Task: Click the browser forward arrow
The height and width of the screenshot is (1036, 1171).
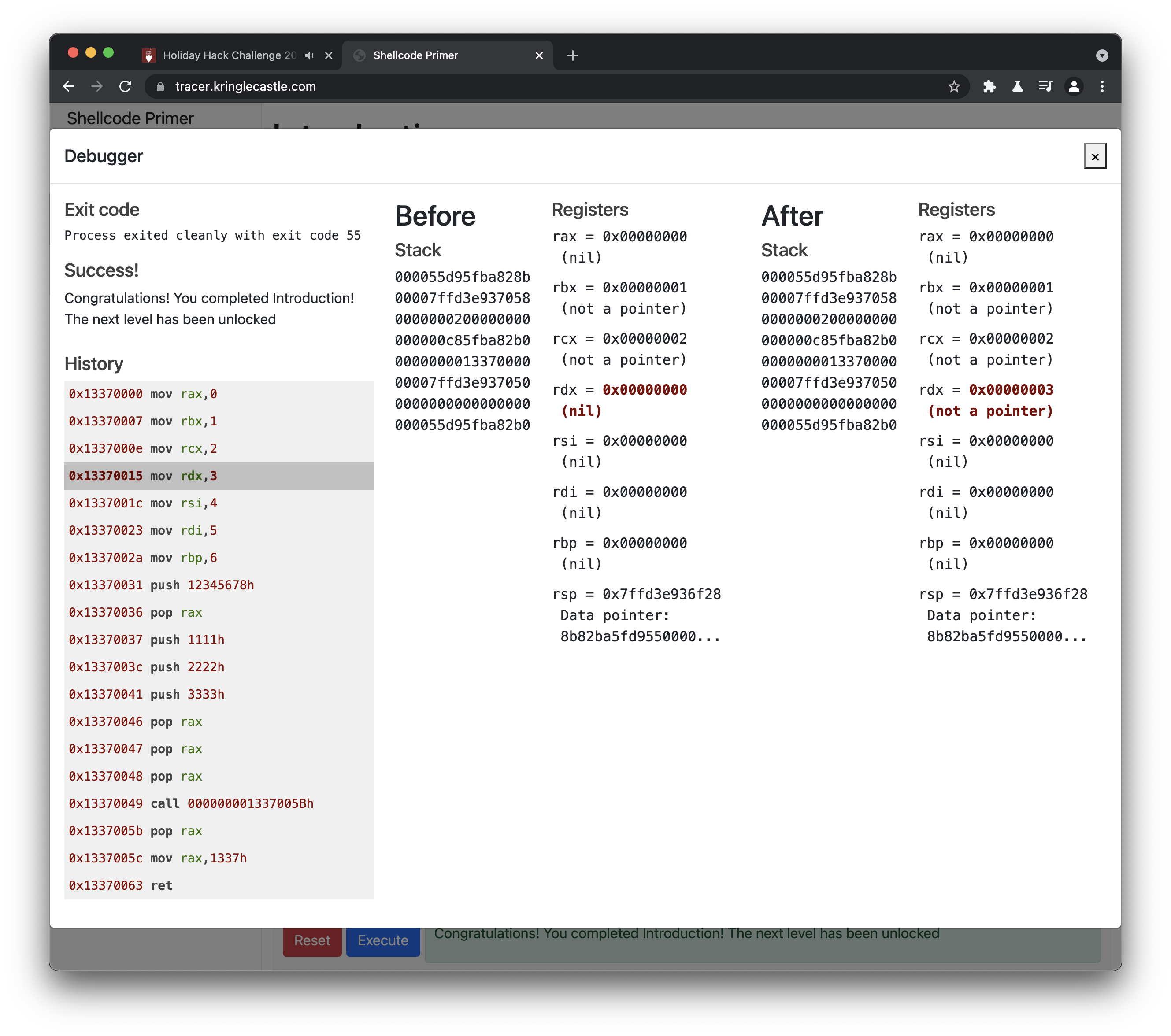Action: (x=97, y=86)
